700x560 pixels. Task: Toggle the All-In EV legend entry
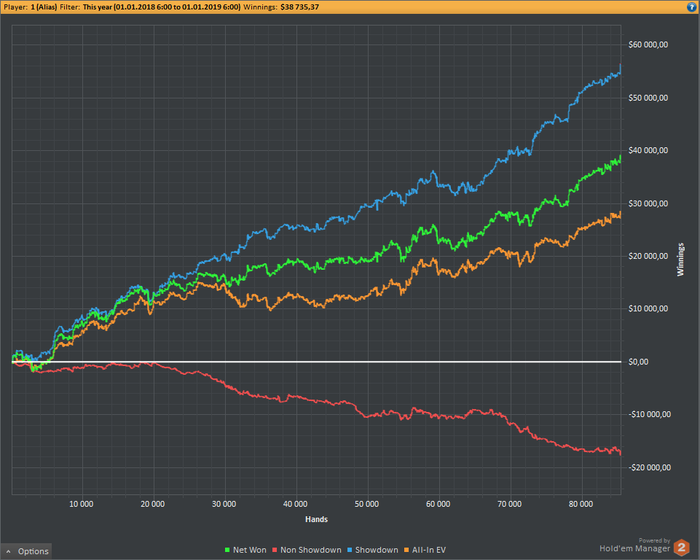tap(425, 550)
